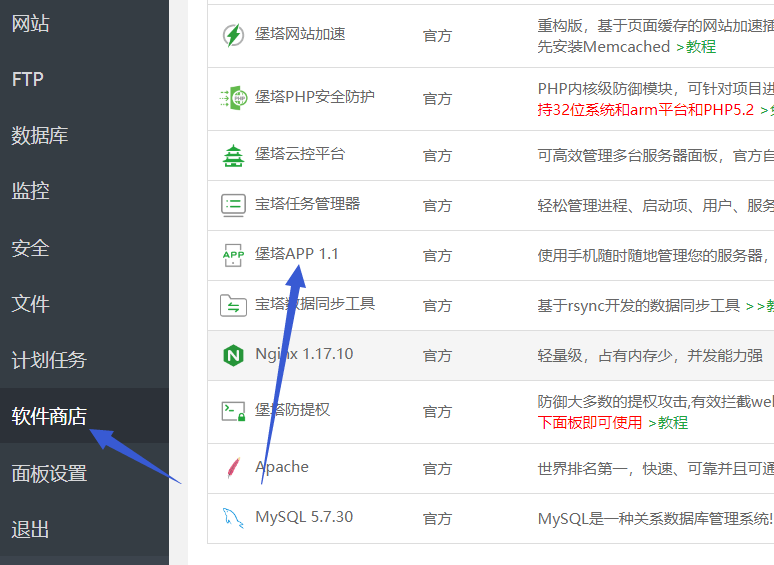Go to 数据库 in the sidebar

pos(40,135)
